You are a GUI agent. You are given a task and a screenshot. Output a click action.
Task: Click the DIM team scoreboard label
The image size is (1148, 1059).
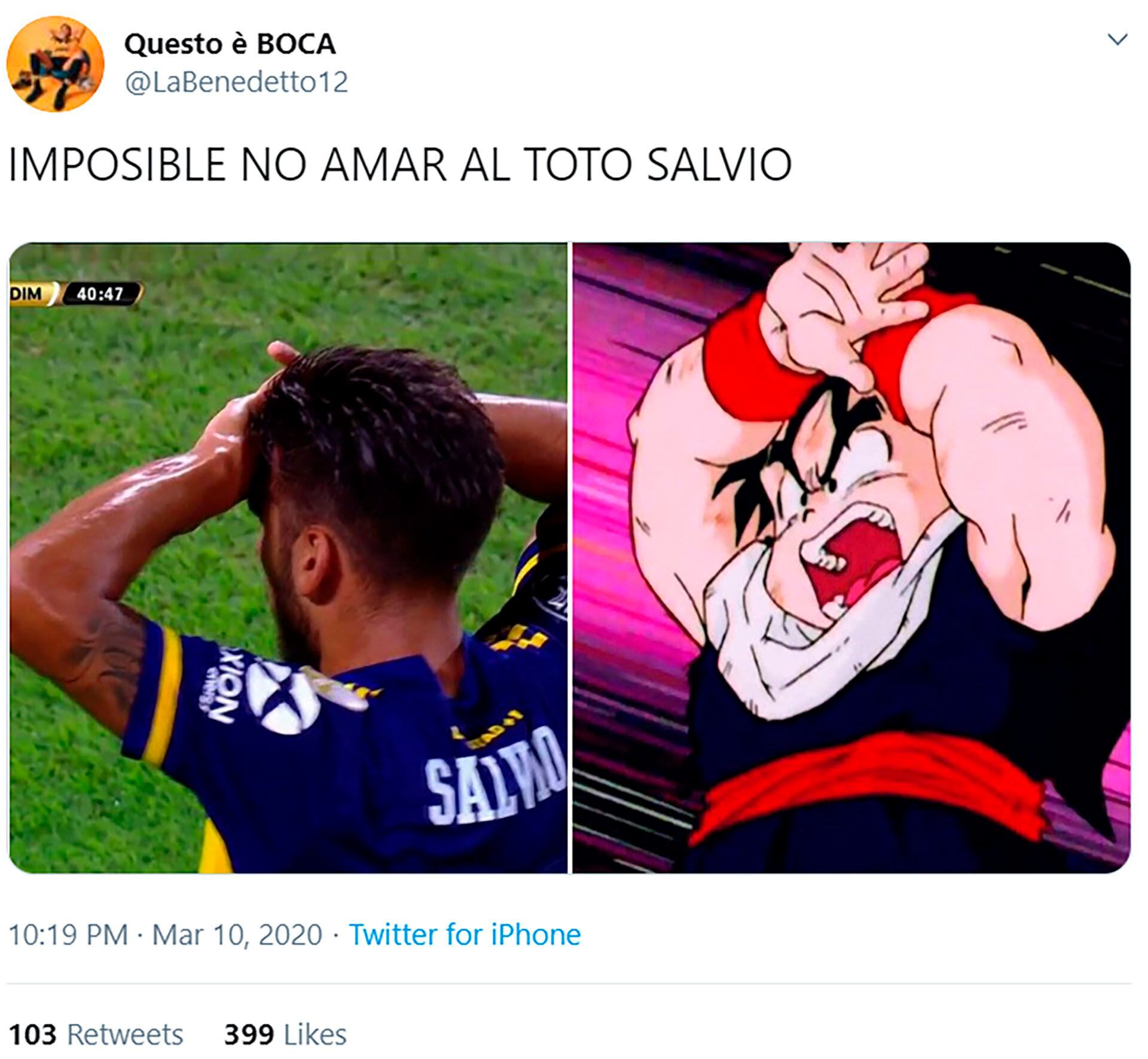point(27,294)
